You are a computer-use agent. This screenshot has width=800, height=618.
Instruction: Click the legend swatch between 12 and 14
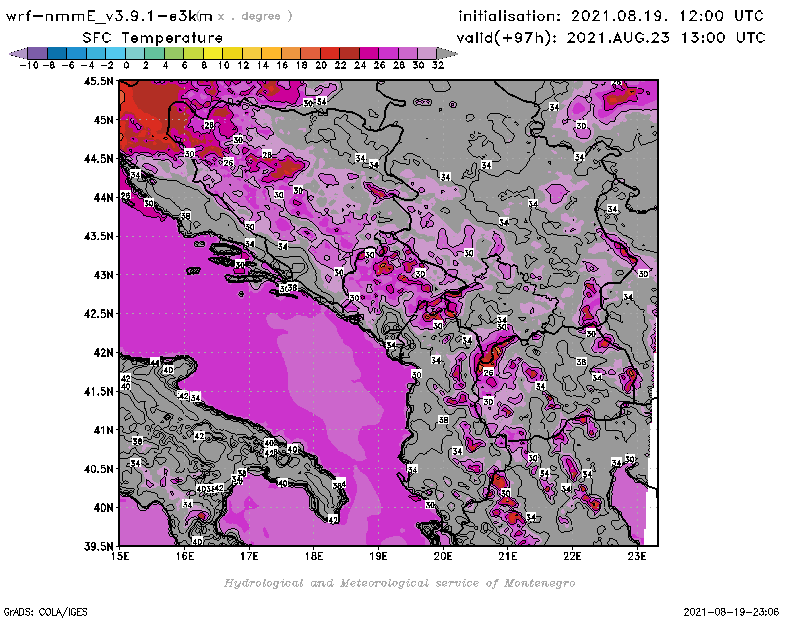pyautogui.click(x=252, y=53)
